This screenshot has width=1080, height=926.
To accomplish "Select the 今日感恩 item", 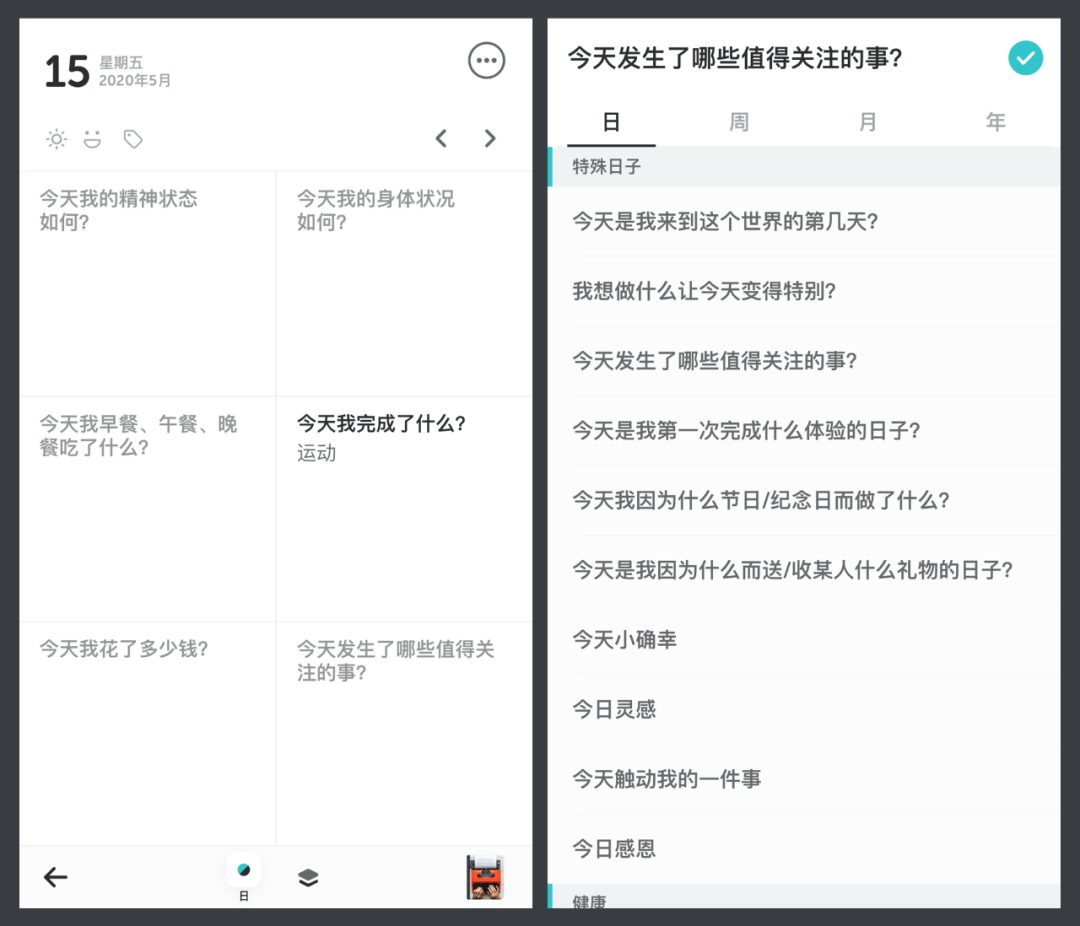I will click(804, 849).
